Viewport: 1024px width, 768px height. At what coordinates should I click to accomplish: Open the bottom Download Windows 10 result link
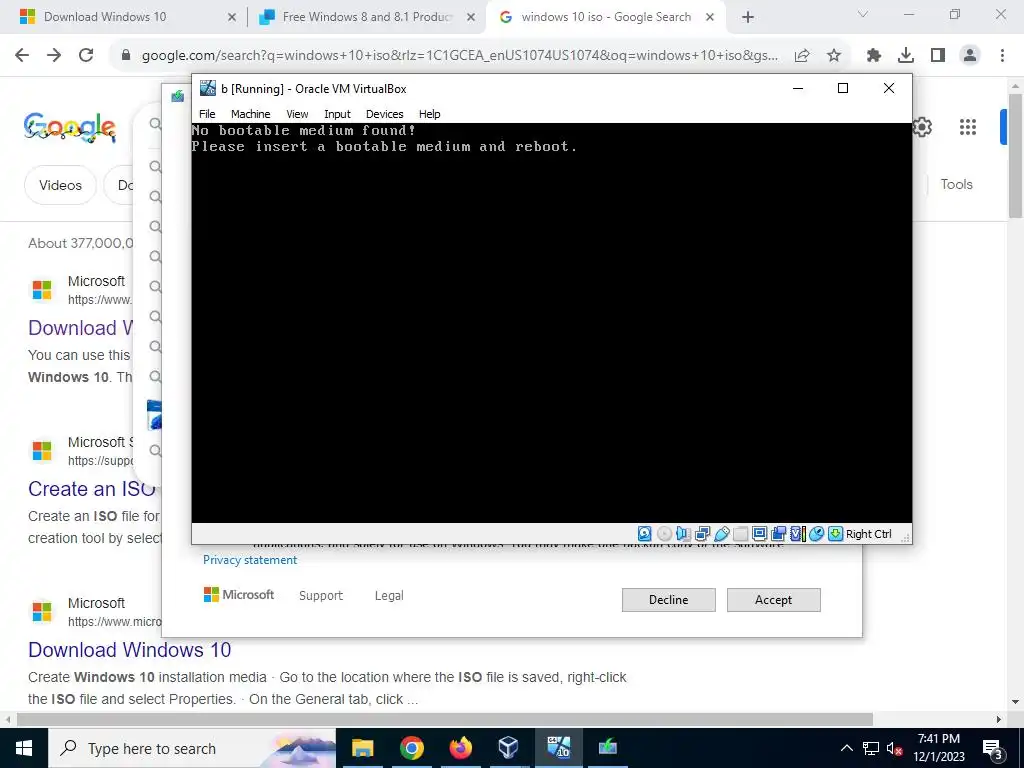click(129, 650)
